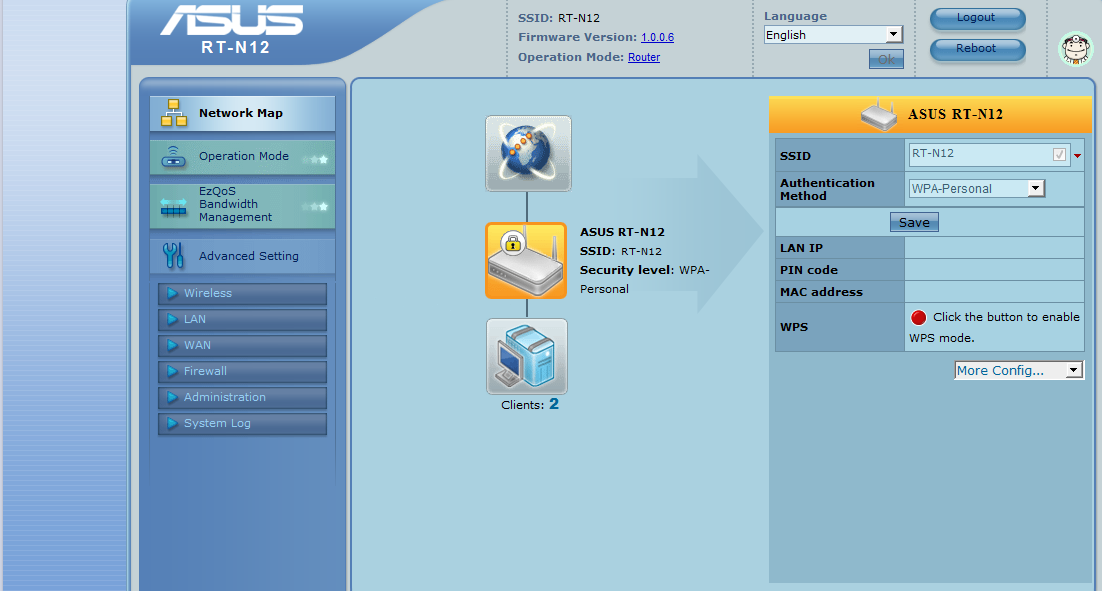Open Operation Mode menu item
1102x591 pixels.
pyautogui.click(x=242, y=157)
